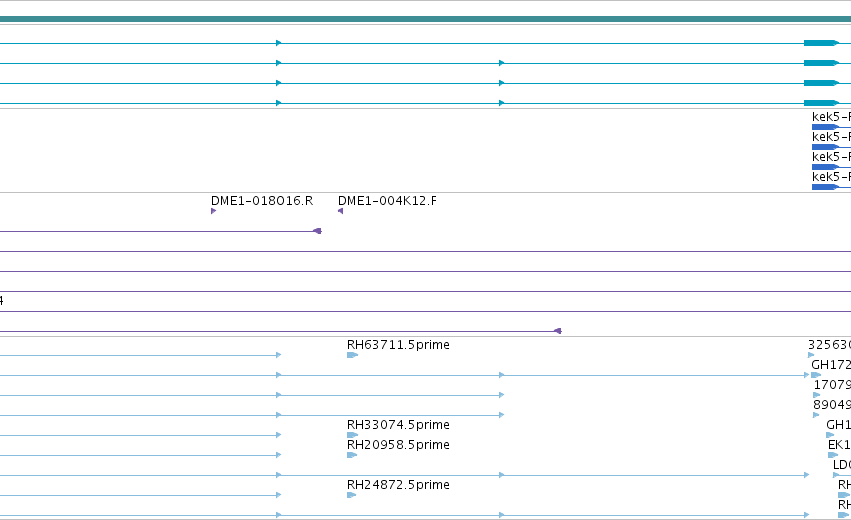Click the purple arrow glyph under DME1-018O16.R
The image size is (851, 520).
213,211
